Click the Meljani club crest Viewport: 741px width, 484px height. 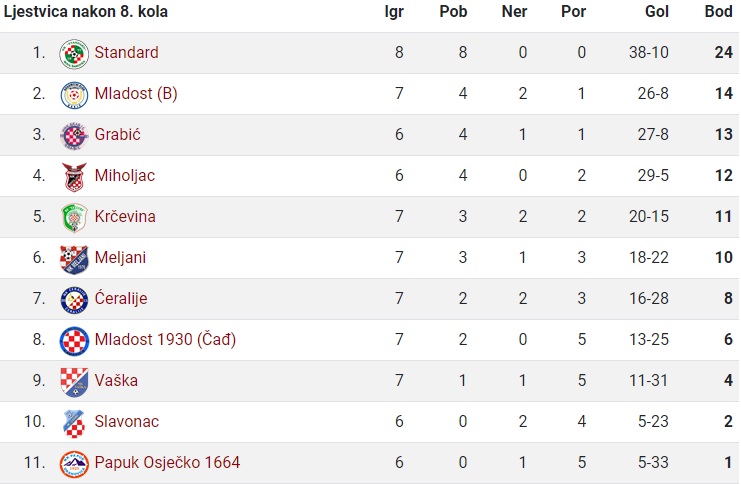click(x=74, y=259)
